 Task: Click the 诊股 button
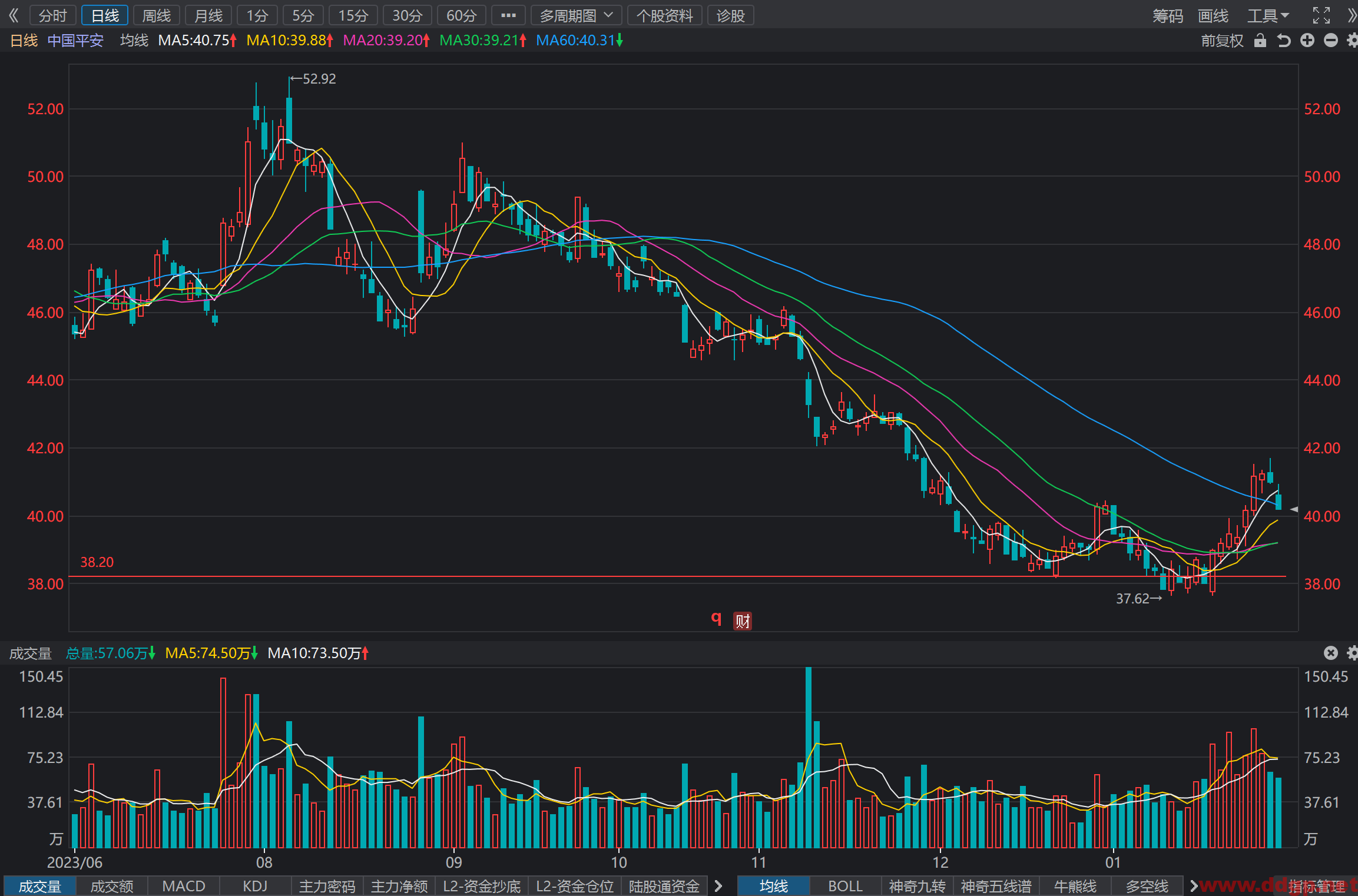pyautogui.click(x=731, y=16)
